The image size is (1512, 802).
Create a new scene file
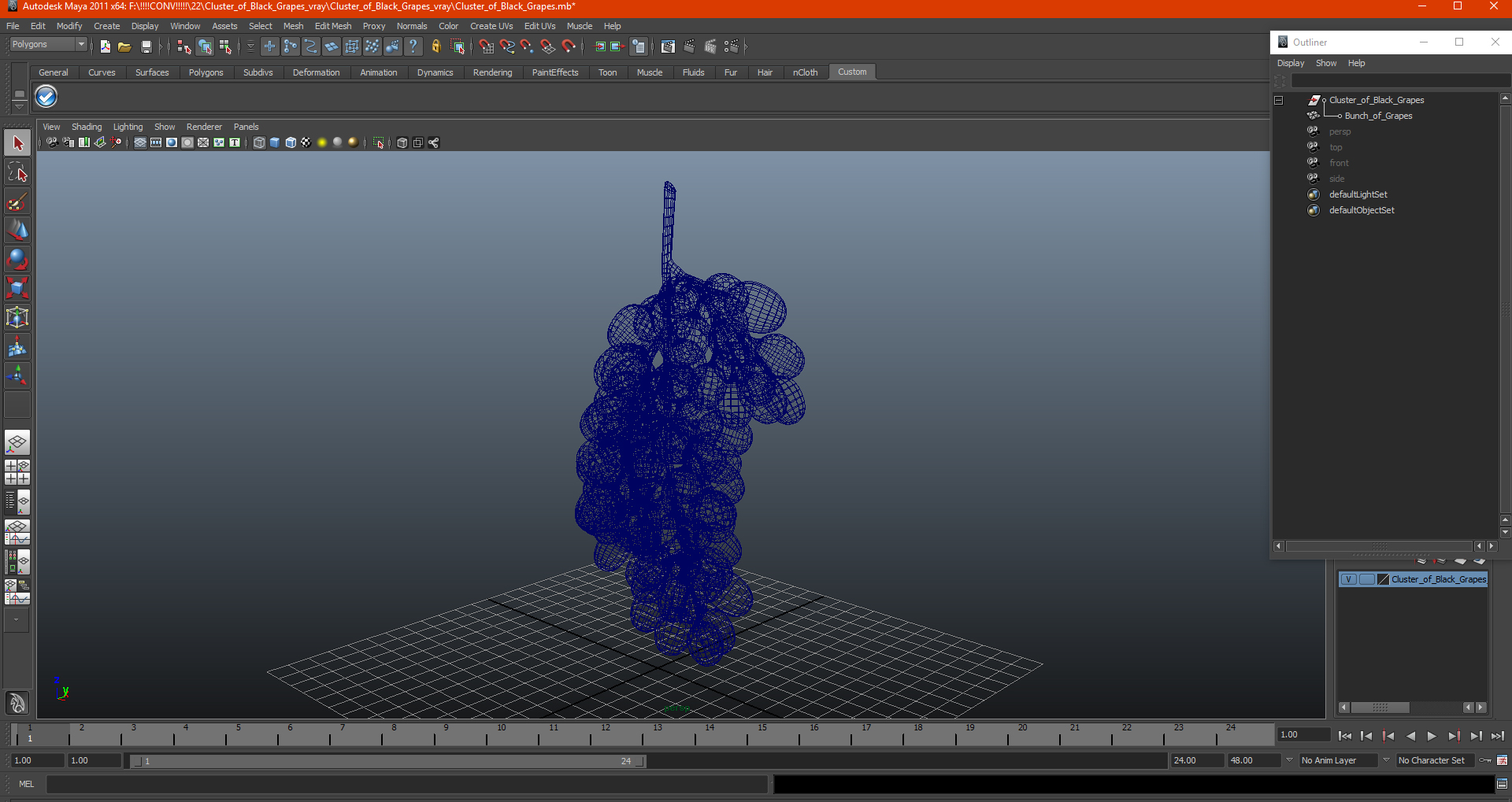105,47
